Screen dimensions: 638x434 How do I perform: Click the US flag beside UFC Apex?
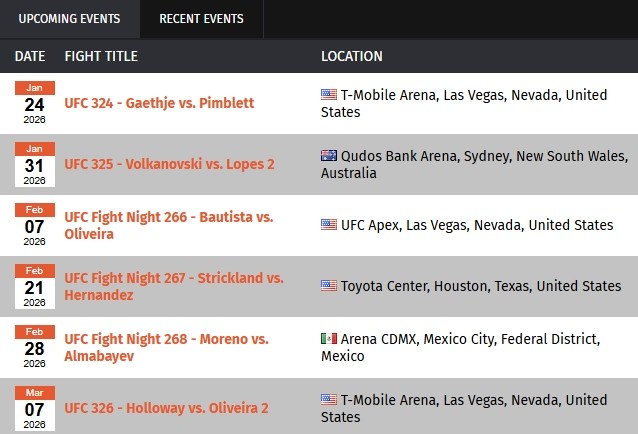coord(329,225)
